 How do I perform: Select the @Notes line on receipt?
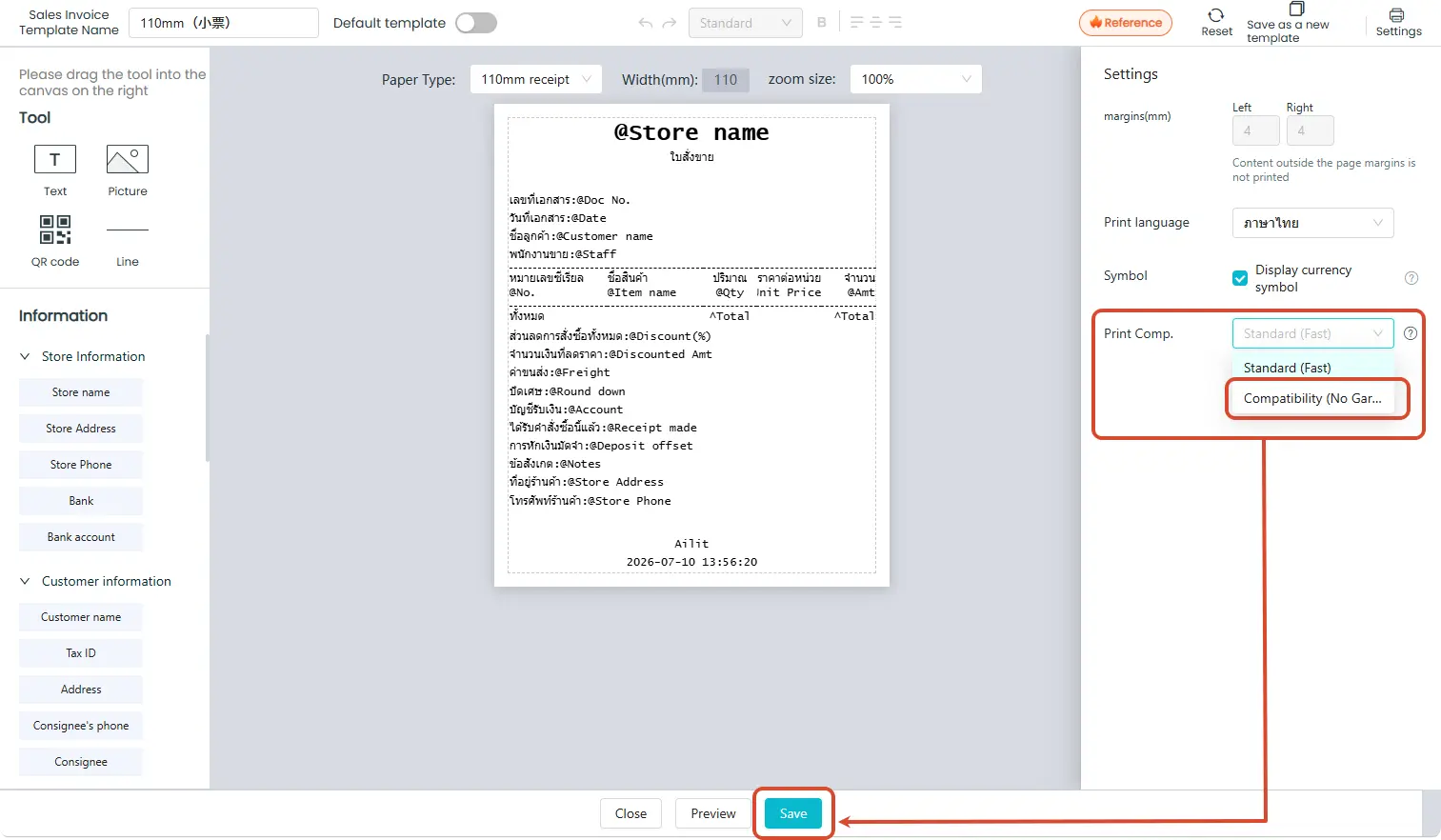point(555,464)
